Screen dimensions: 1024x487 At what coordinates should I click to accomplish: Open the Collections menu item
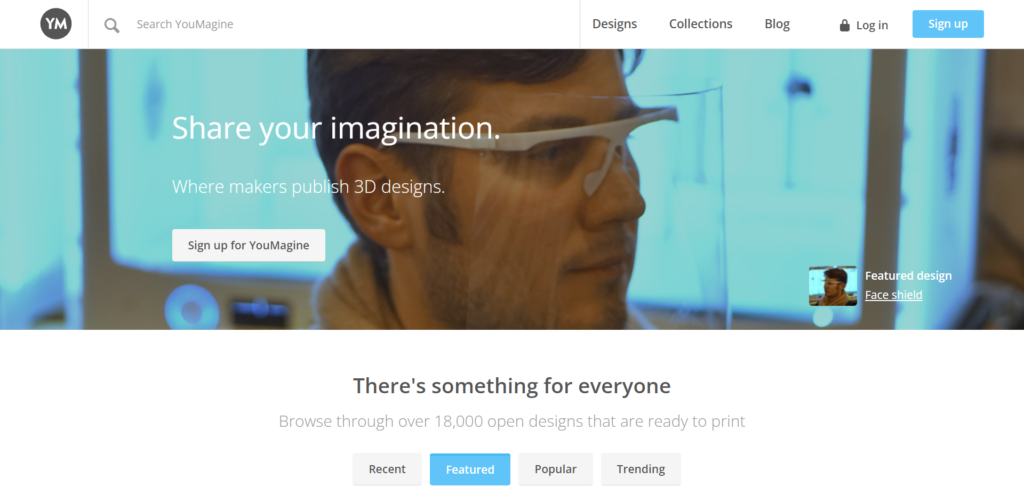point(701,24)
